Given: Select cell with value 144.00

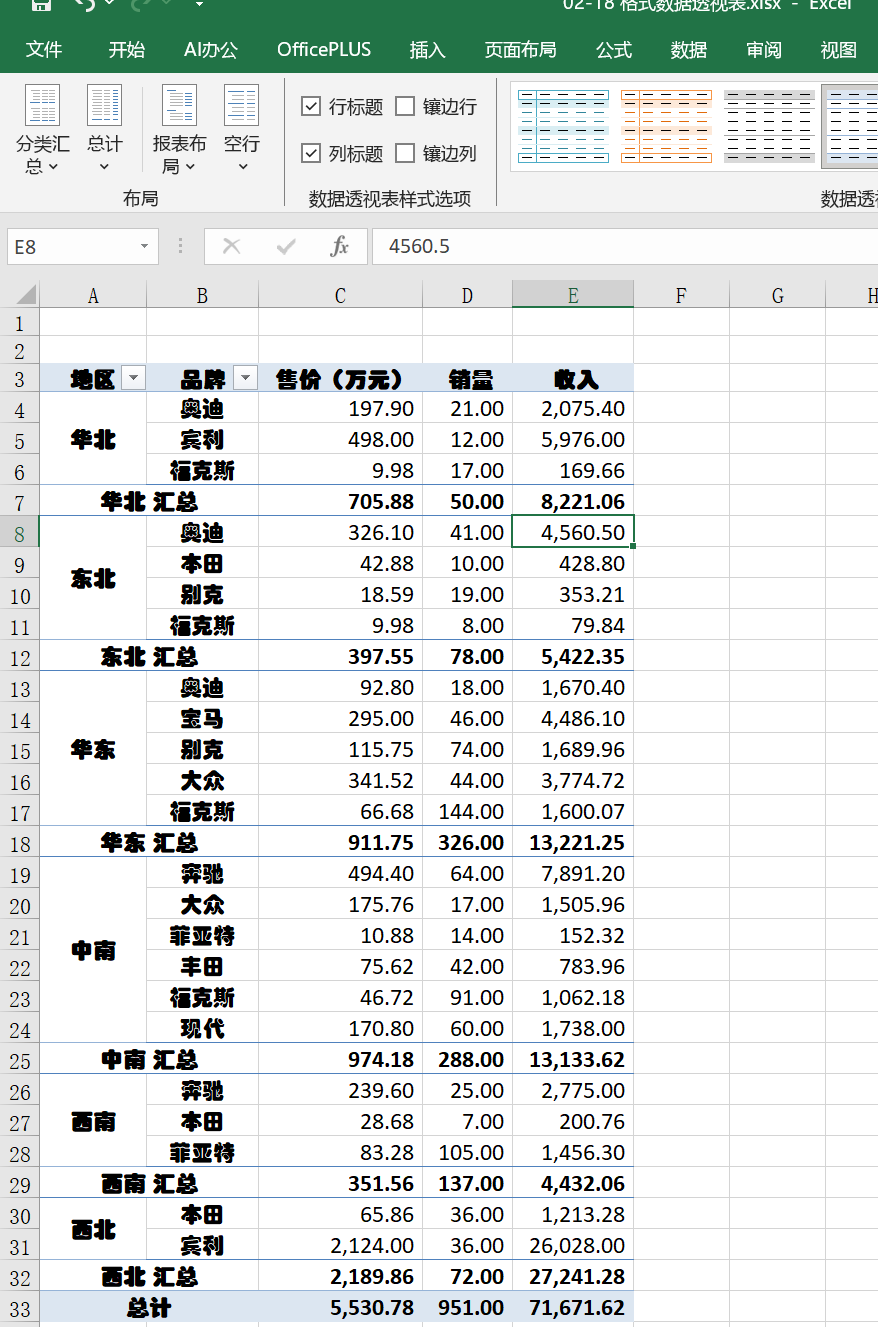Looking at the screenshot, I should coord(467,811).
